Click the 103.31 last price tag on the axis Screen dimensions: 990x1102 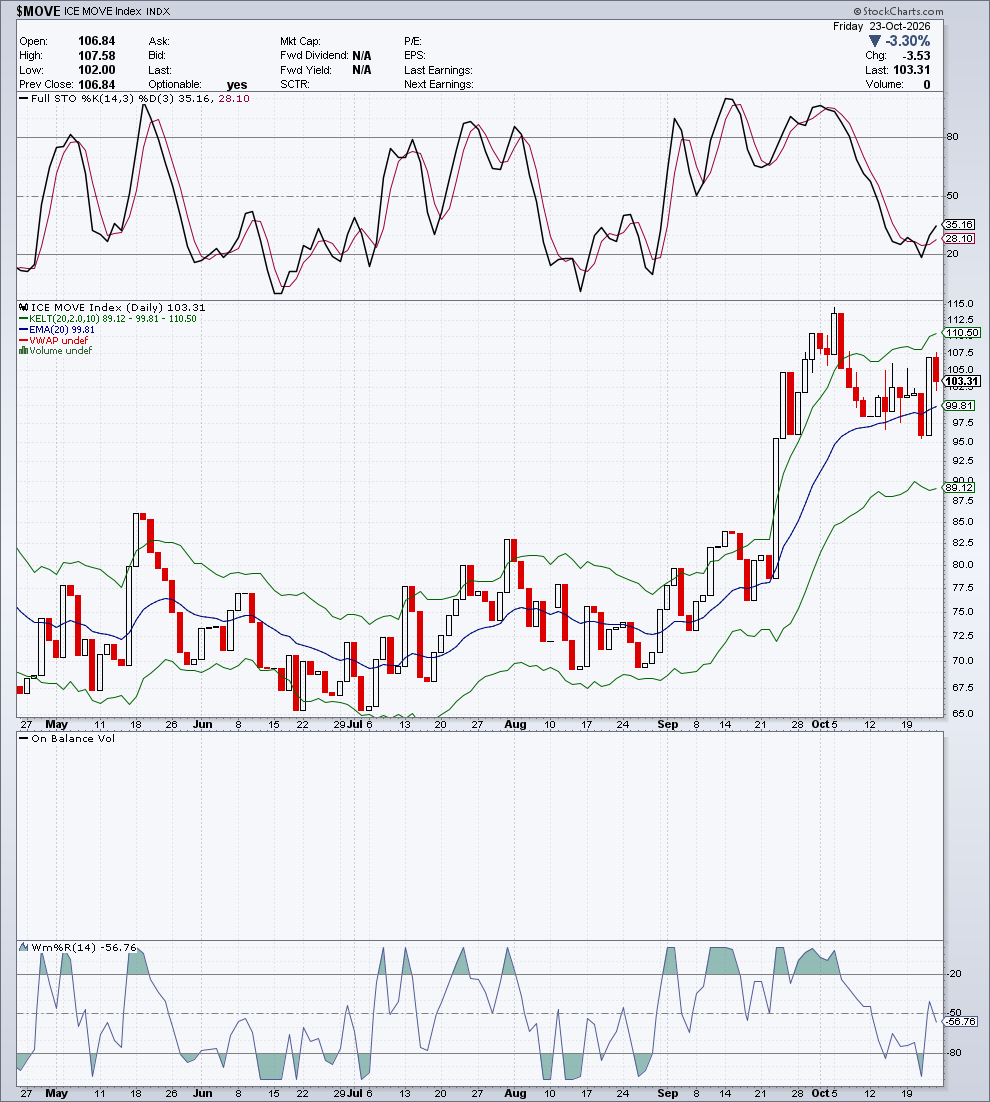[x=962, y=381]
